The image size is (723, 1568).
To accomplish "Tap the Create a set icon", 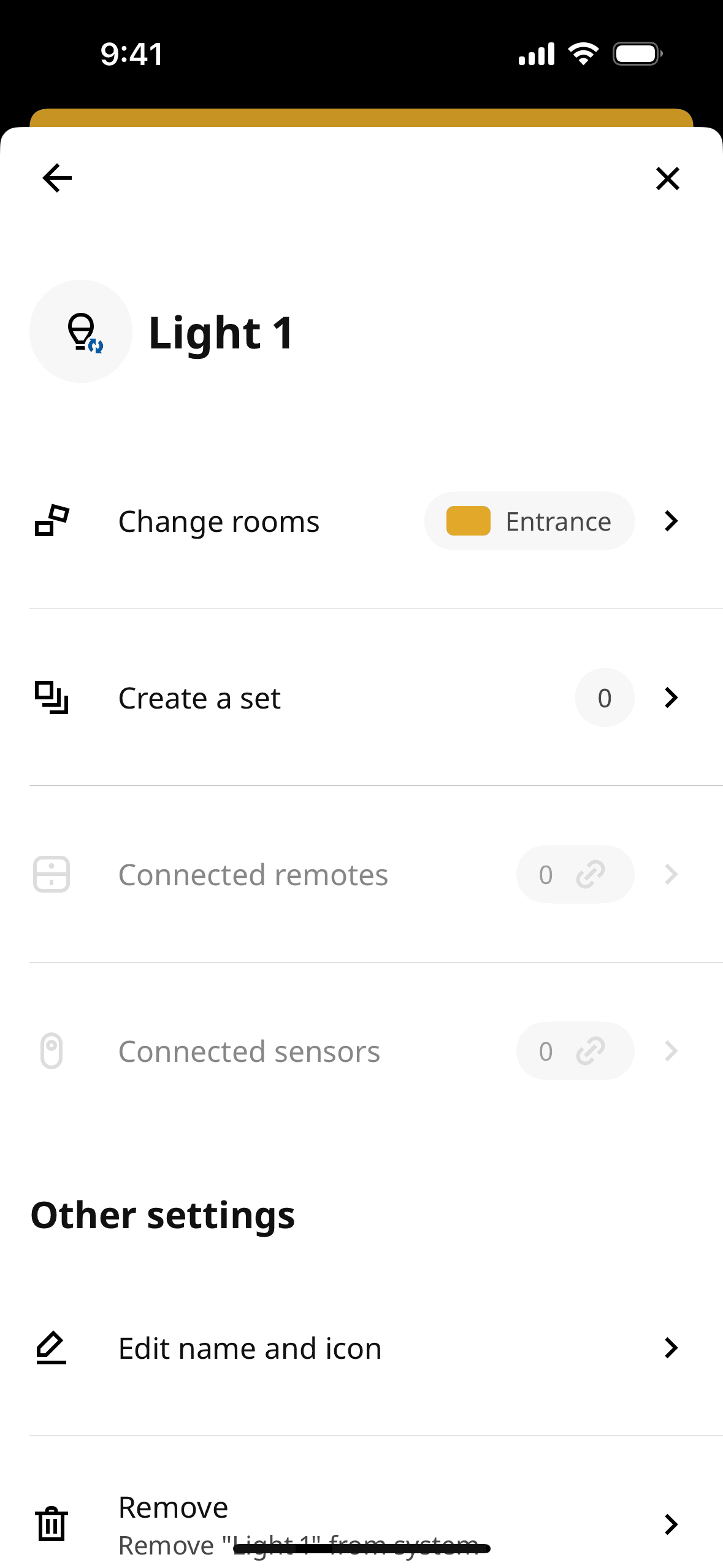I will (52, 698).
